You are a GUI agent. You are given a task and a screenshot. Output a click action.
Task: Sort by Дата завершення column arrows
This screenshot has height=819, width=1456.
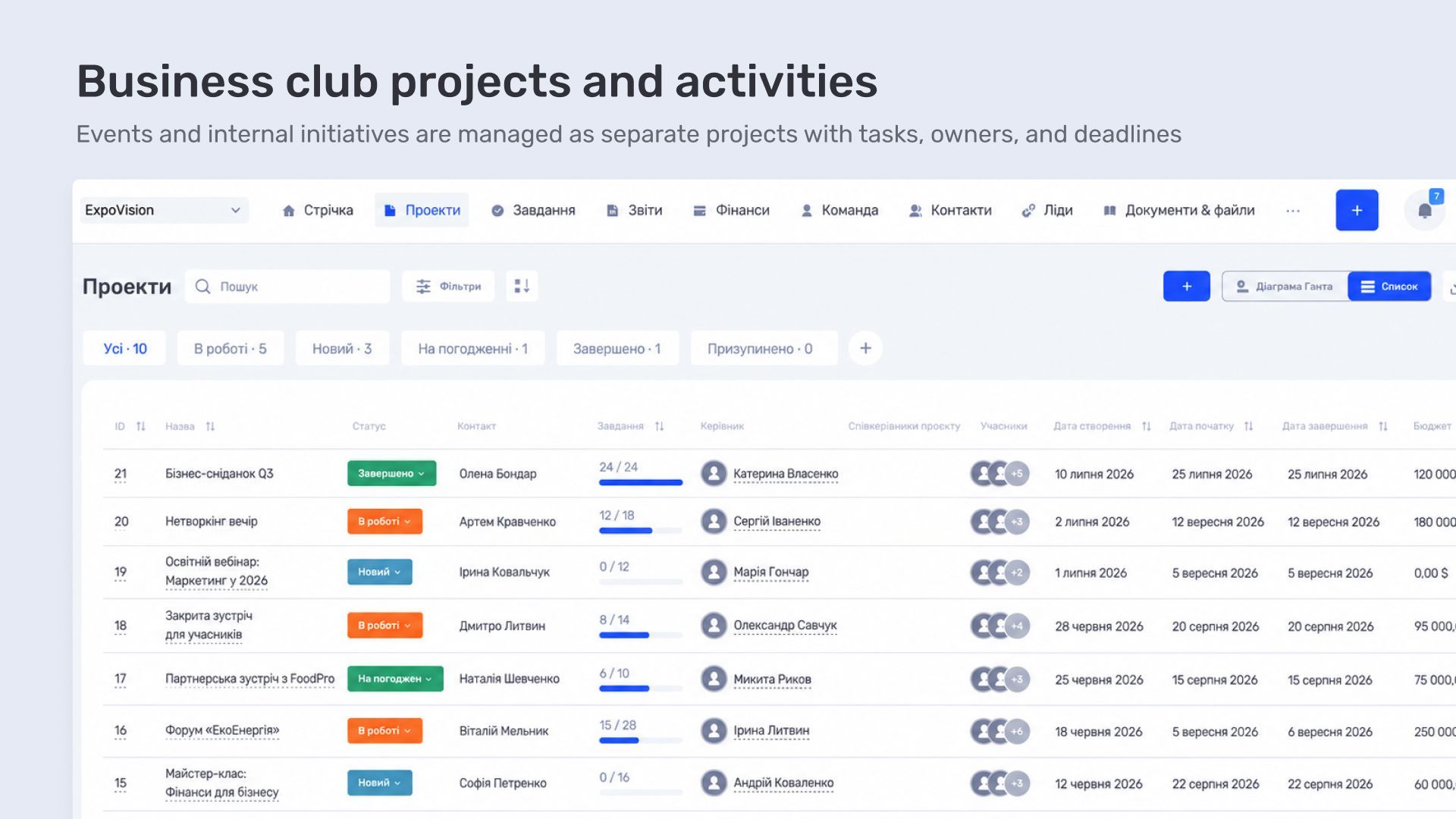pos(1382,426)
